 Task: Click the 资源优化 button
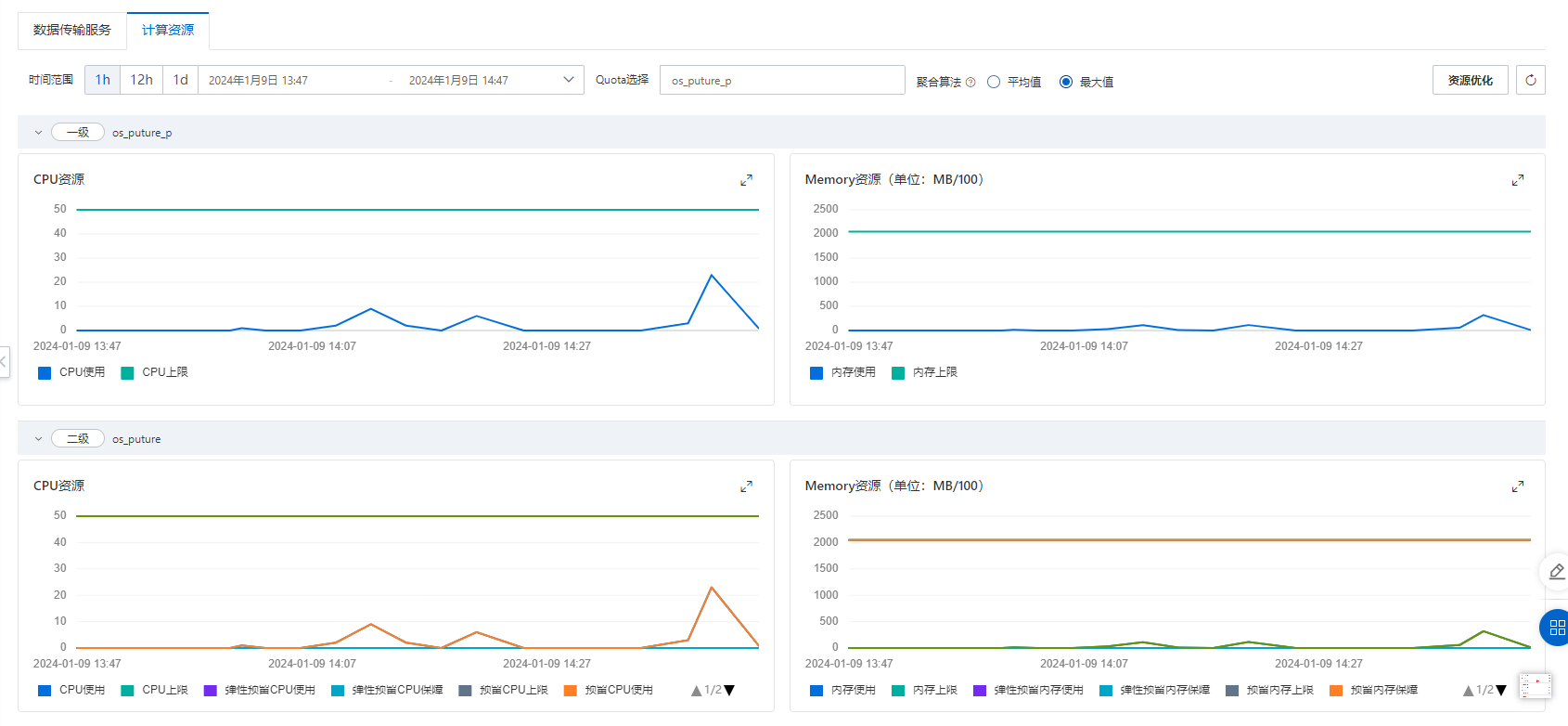(x=1471, y=80)
